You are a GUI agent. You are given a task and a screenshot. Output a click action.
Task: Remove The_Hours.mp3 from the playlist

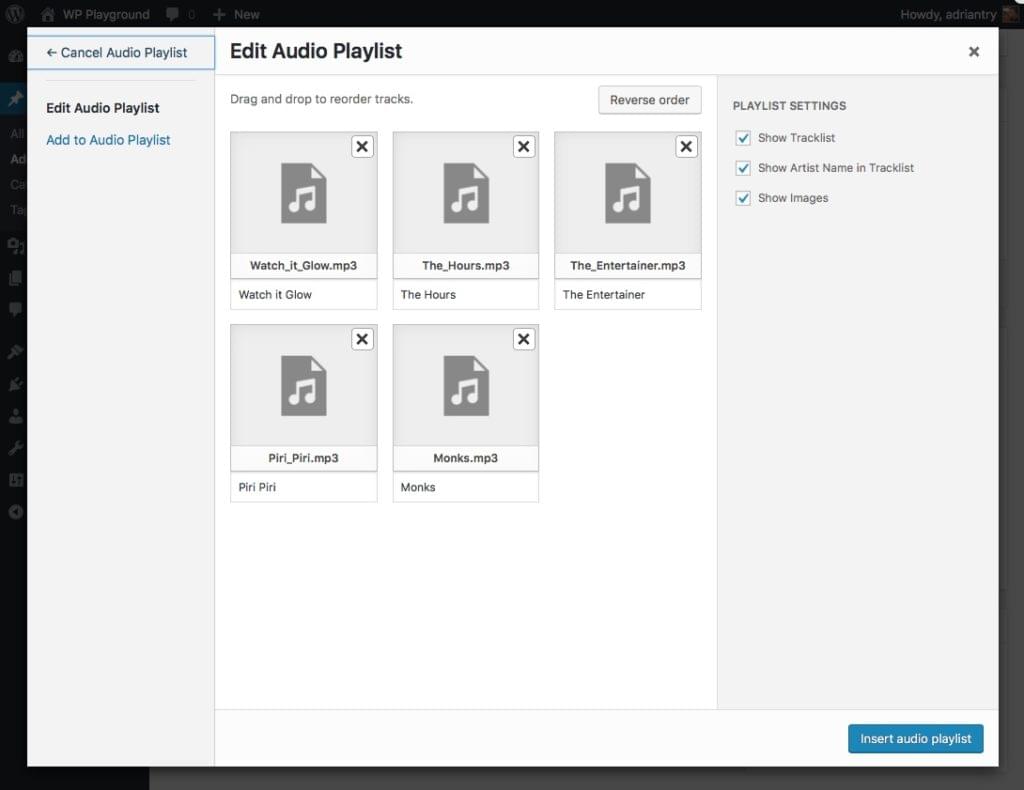point(524,146)
